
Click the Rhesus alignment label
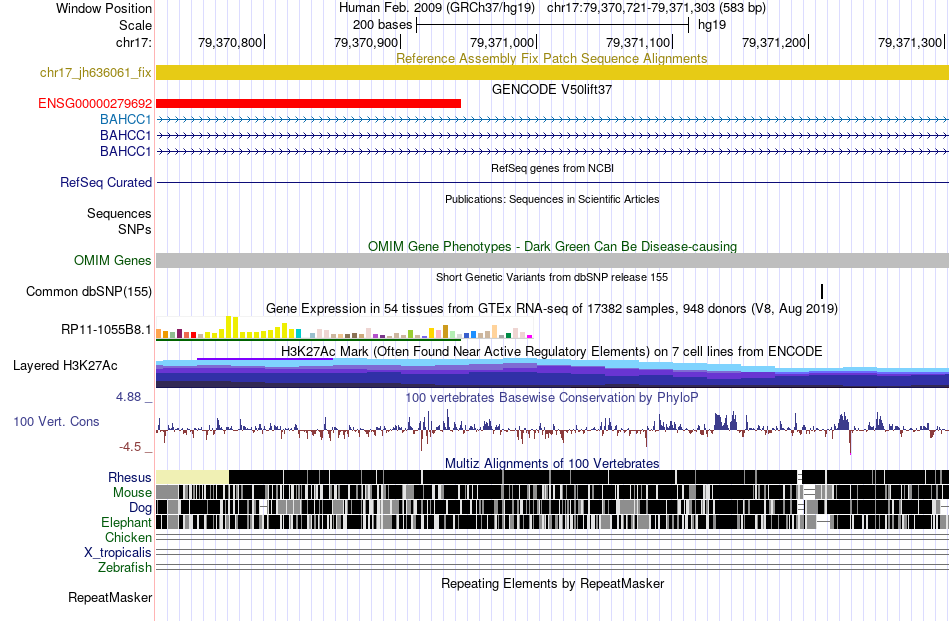(x=130, y=477)
